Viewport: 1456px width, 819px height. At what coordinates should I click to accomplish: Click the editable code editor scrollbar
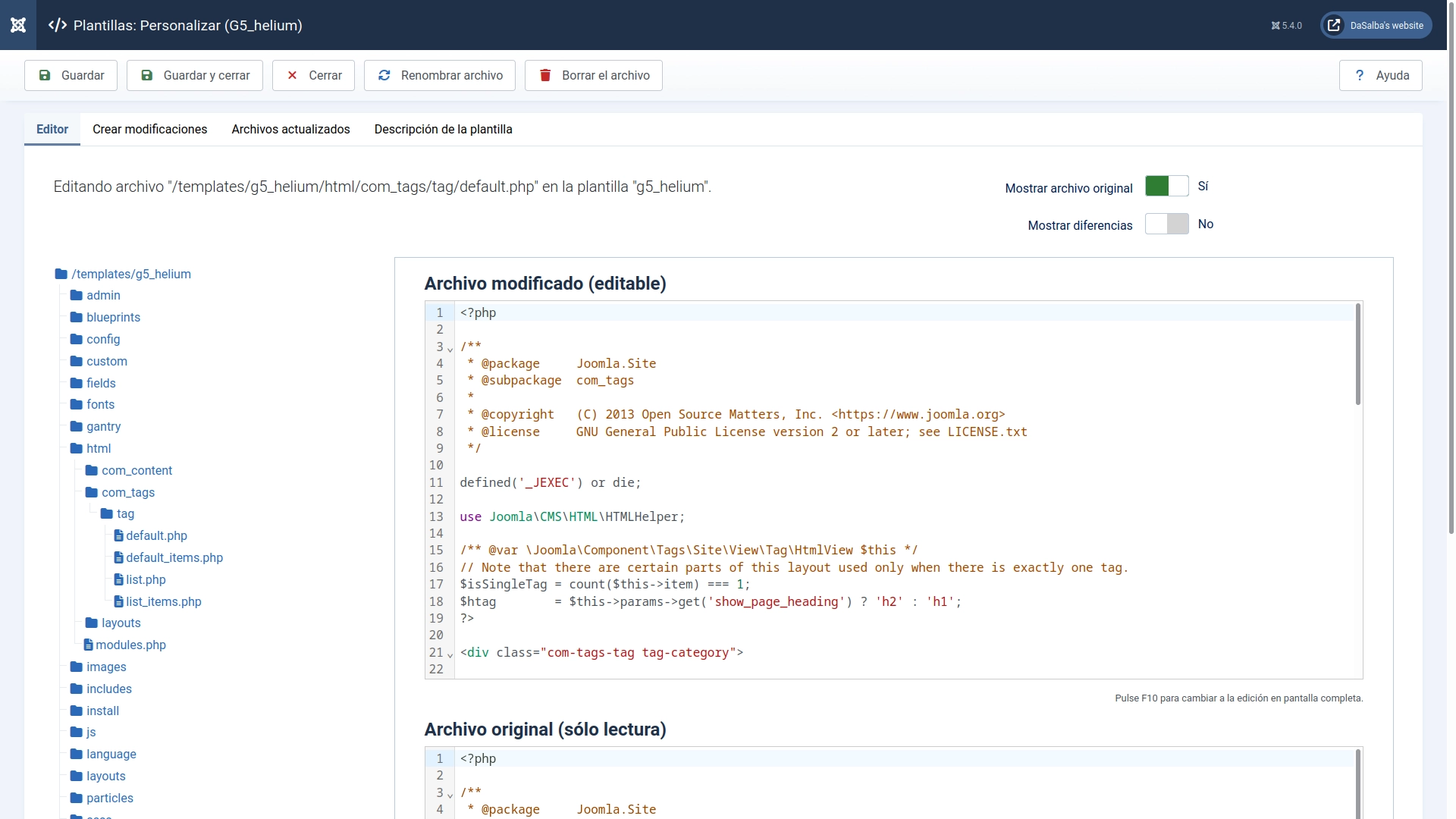[1357, 355]
